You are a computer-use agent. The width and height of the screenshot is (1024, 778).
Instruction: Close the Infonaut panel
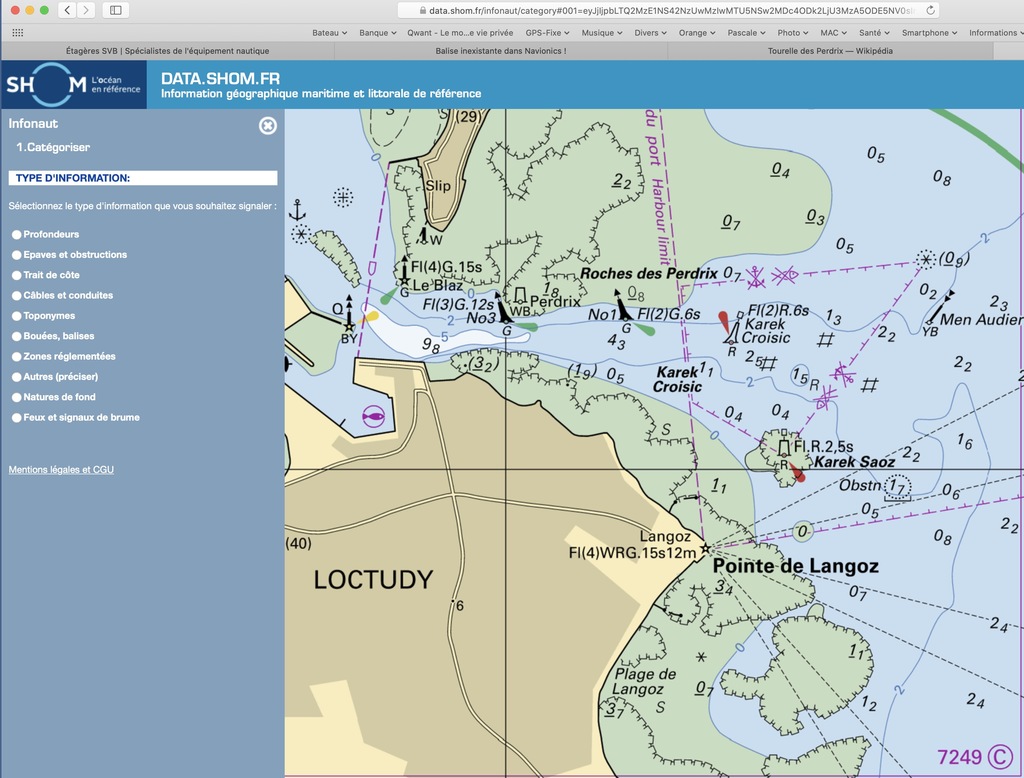(x=268, y=125)
